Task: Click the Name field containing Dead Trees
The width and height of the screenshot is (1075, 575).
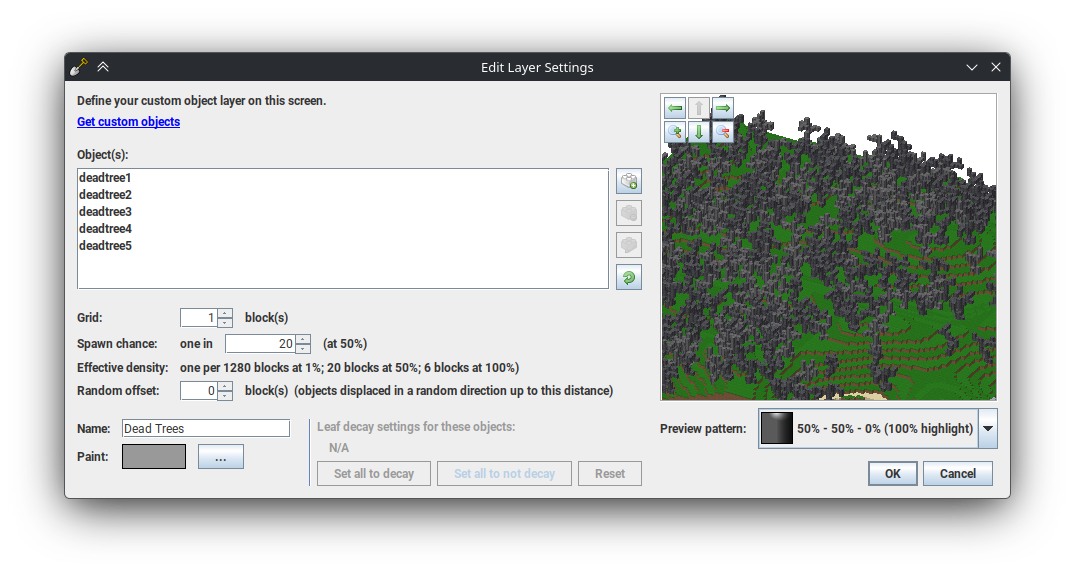Action: tap(205, 428)
